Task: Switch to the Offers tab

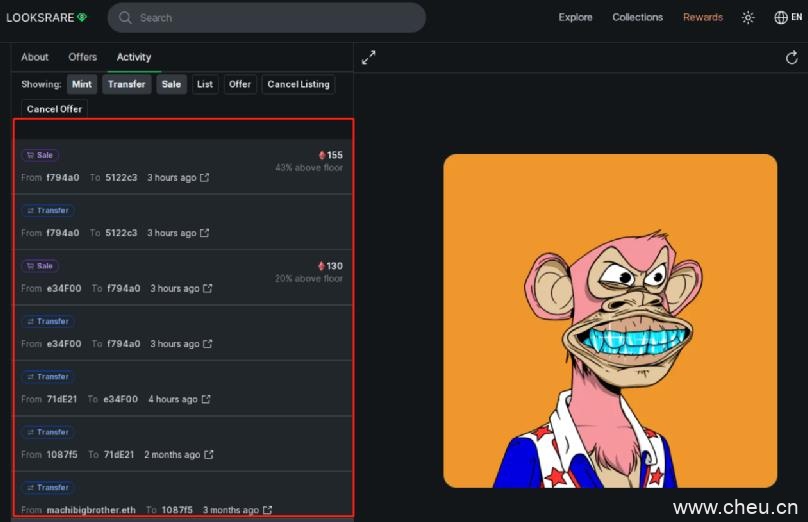Action: (83, 57)
